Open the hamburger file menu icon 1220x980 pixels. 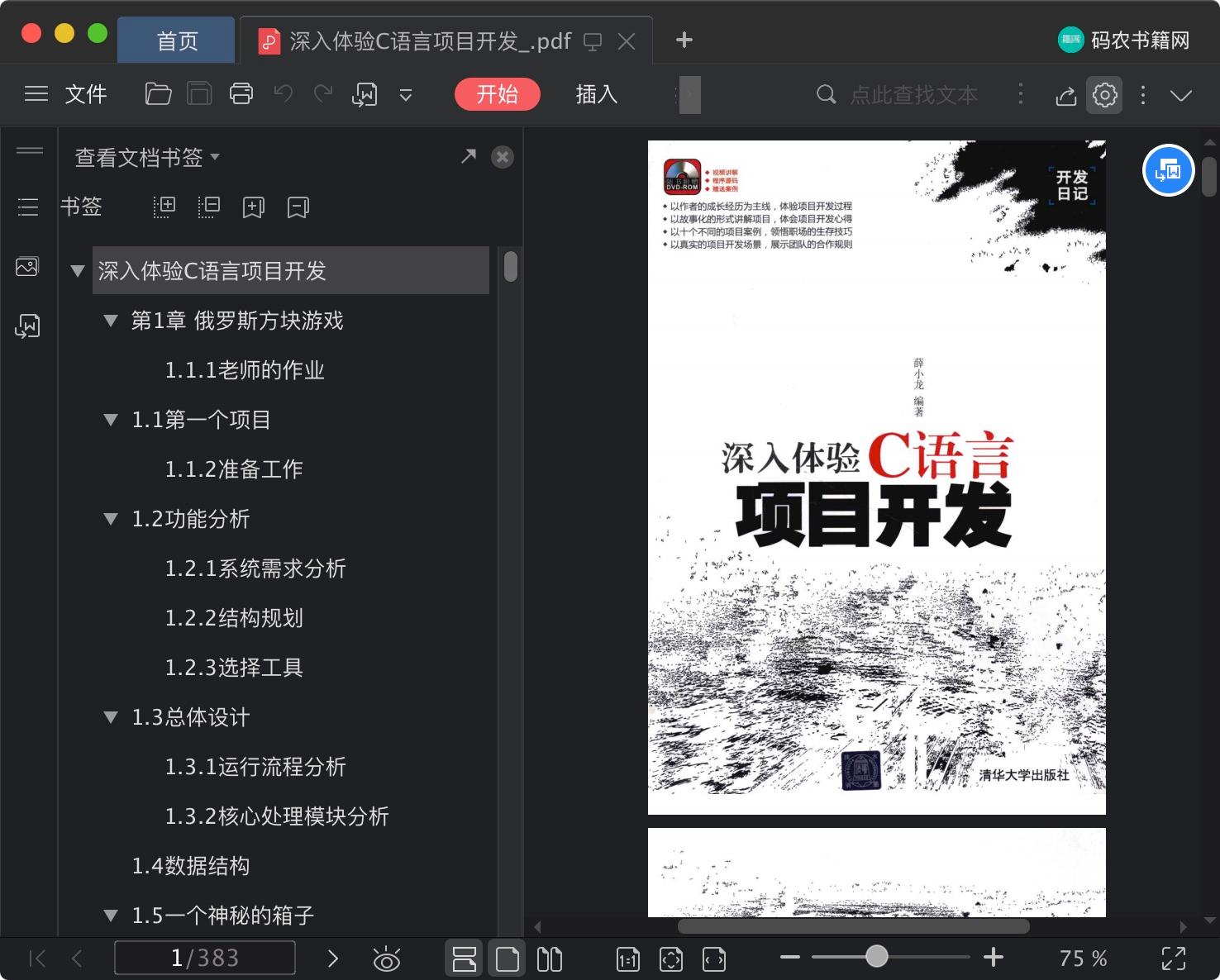pos(36,94)
